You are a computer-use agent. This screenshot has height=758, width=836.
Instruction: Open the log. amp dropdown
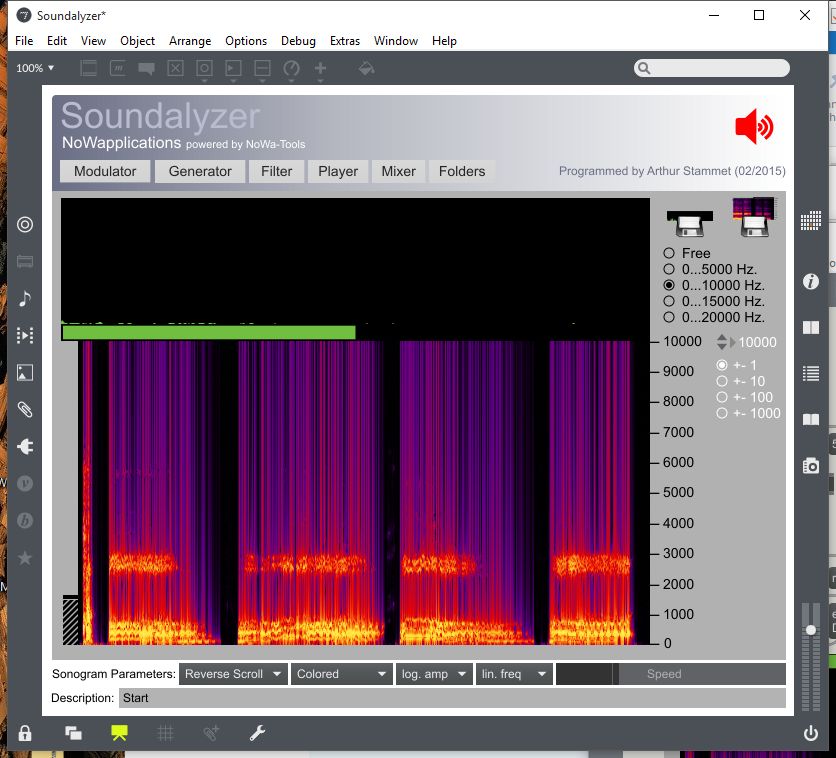tap(434, 674)
